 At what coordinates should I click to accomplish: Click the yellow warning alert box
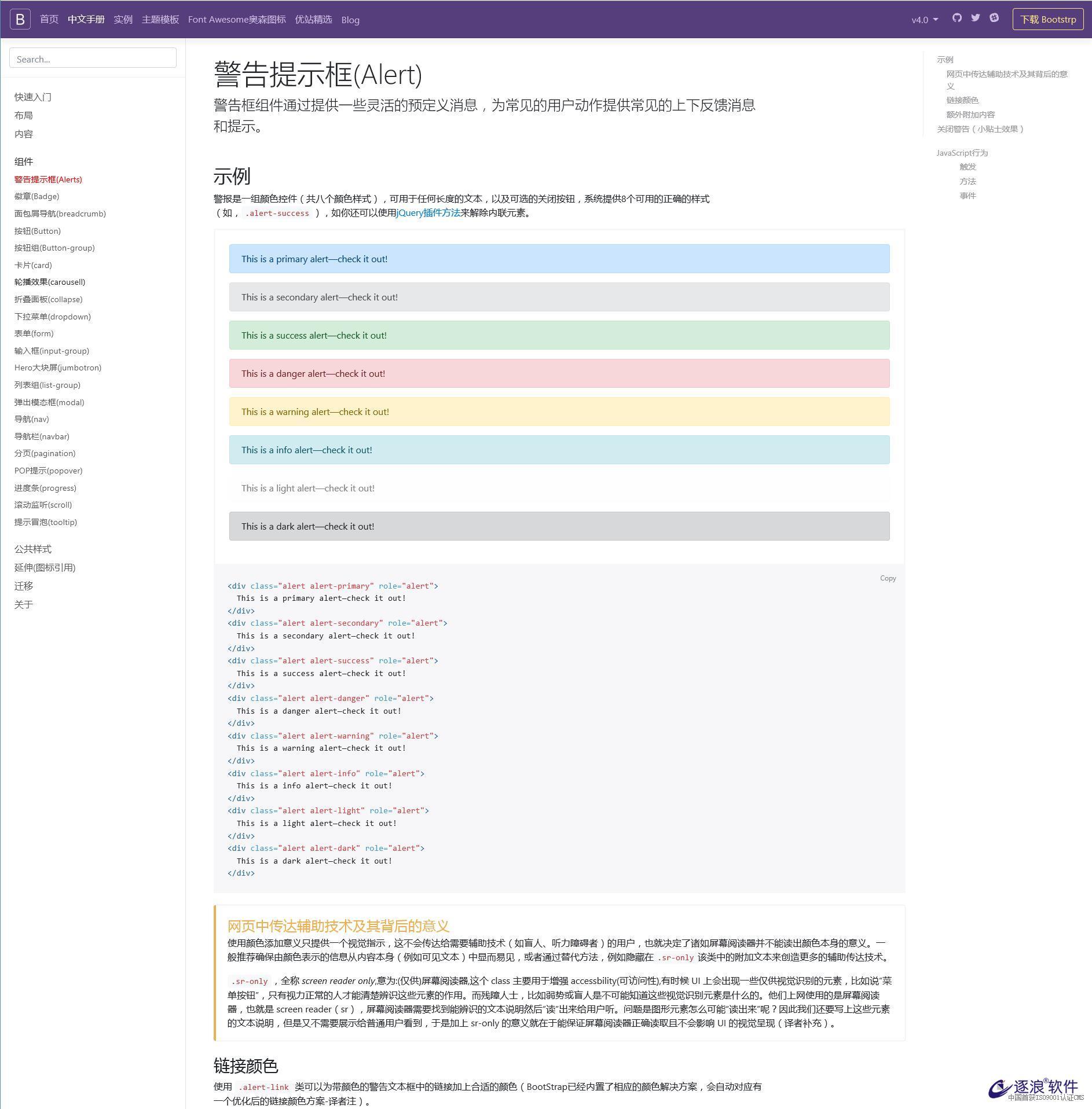[x=559, y=412]
